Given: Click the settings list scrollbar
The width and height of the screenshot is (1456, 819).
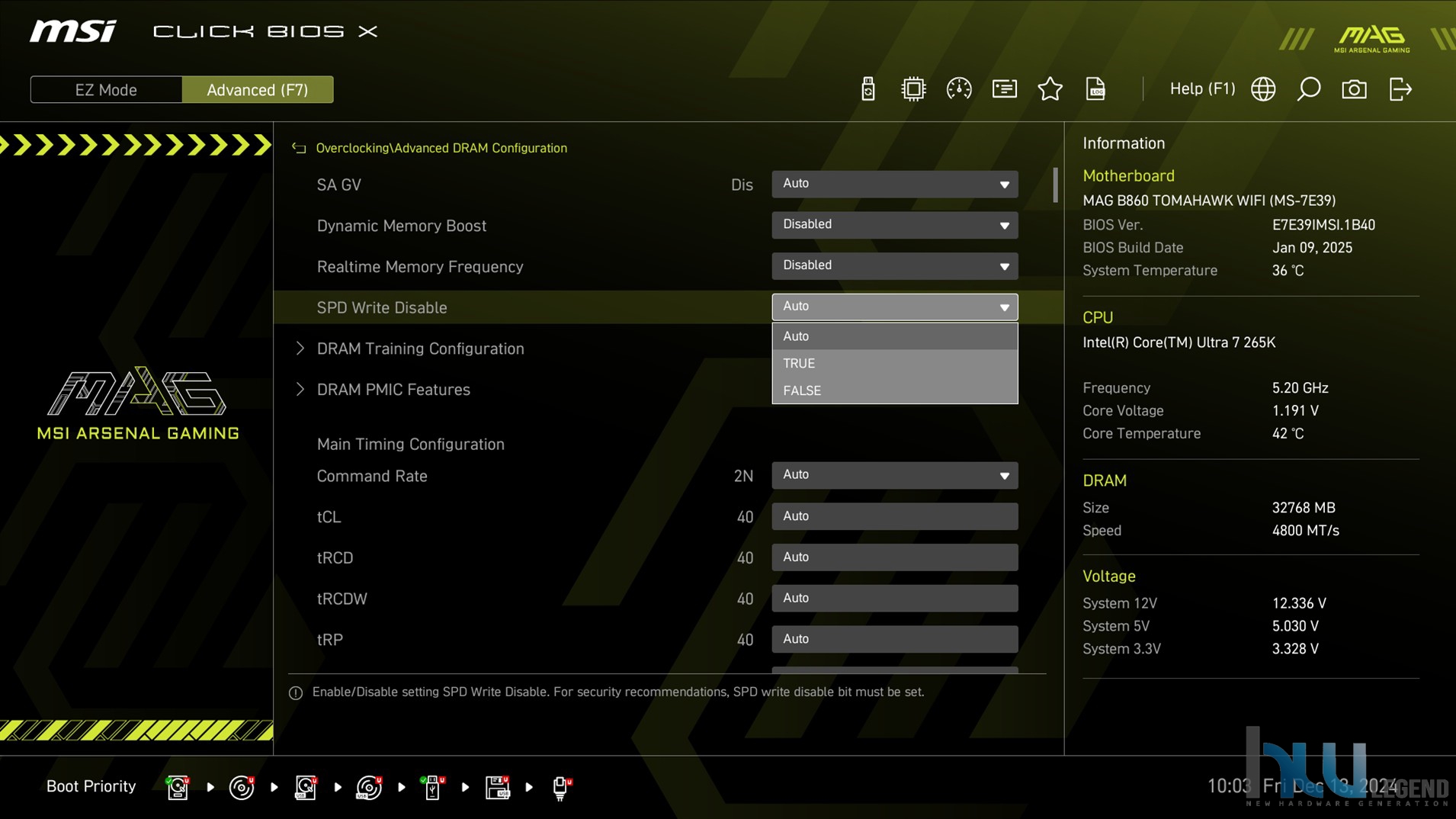Looking at the screenshot, I should point(1055,185).
